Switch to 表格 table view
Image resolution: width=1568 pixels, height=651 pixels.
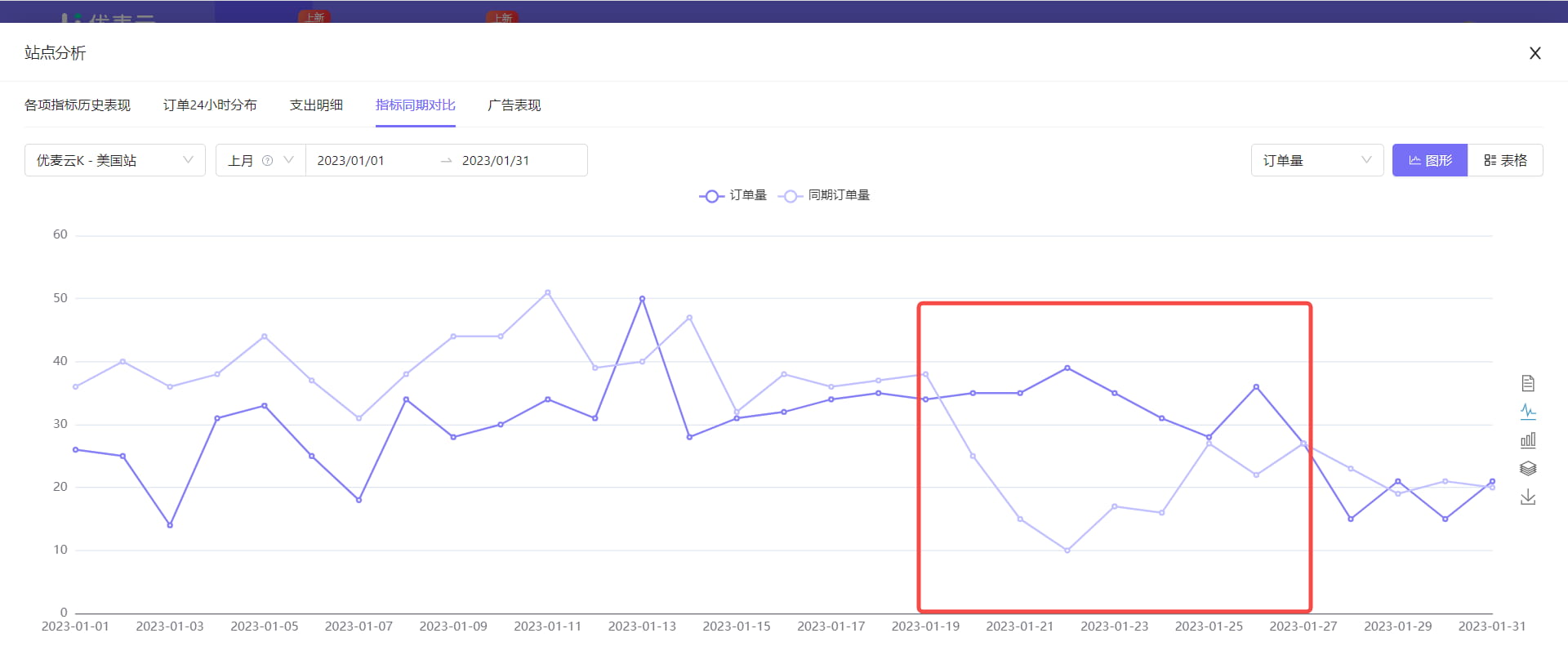pyautogui.click(x=1505, y=160)
